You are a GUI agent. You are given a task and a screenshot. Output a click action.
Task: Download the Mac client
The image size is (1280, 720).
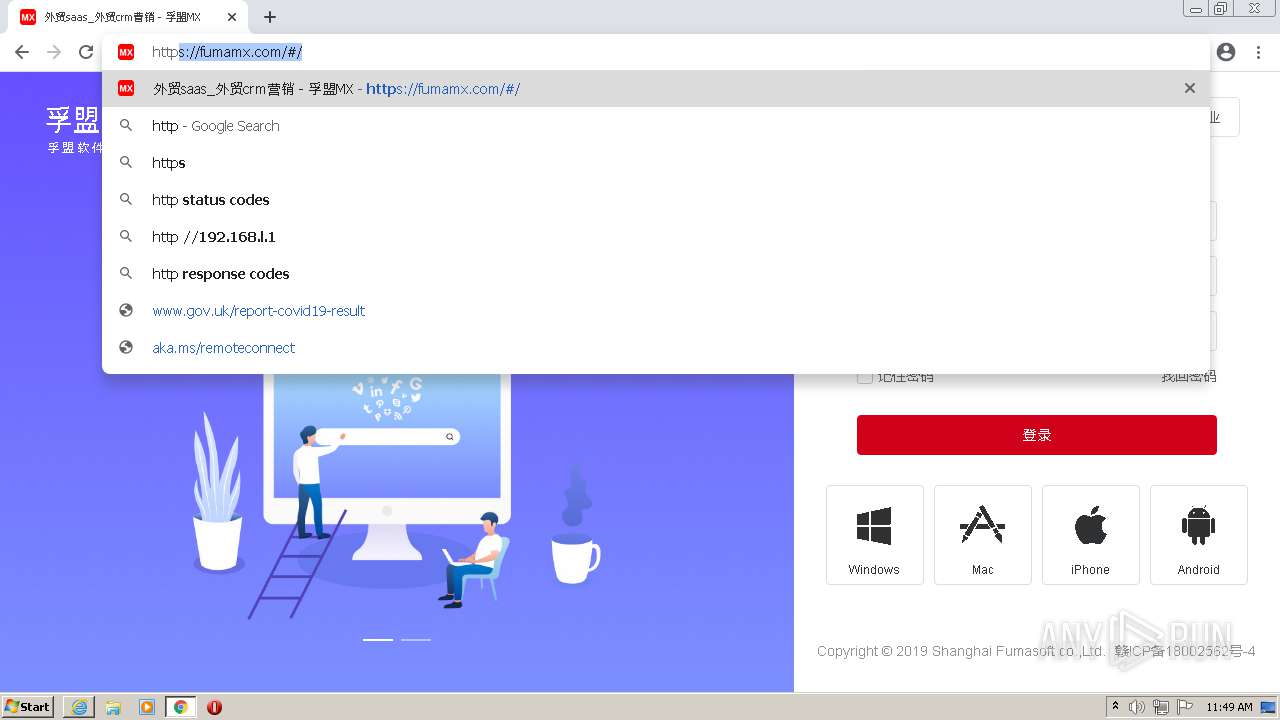[x=982, y=535]
